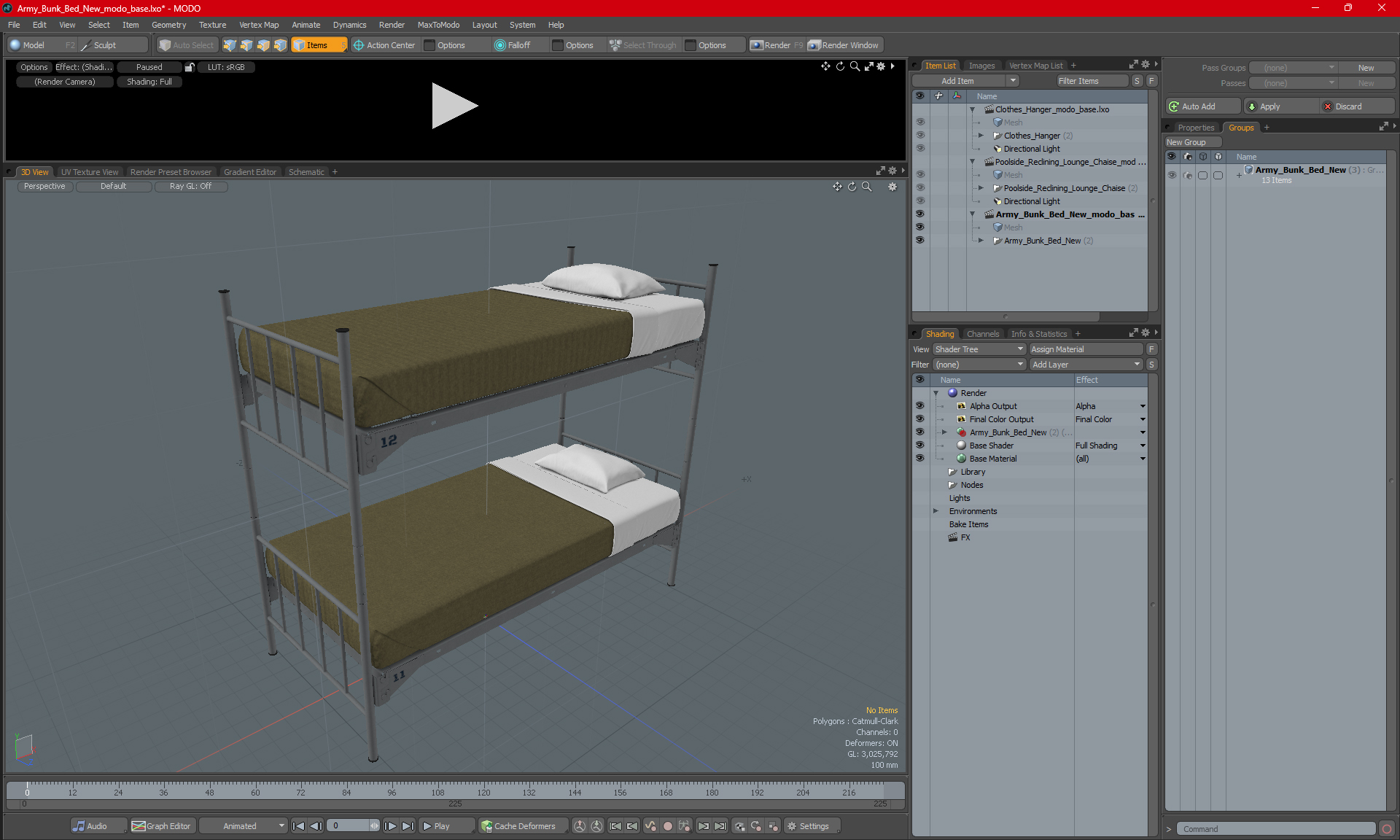
Task: Open Alpha effect dropdown
Action: click(1142, 406)
